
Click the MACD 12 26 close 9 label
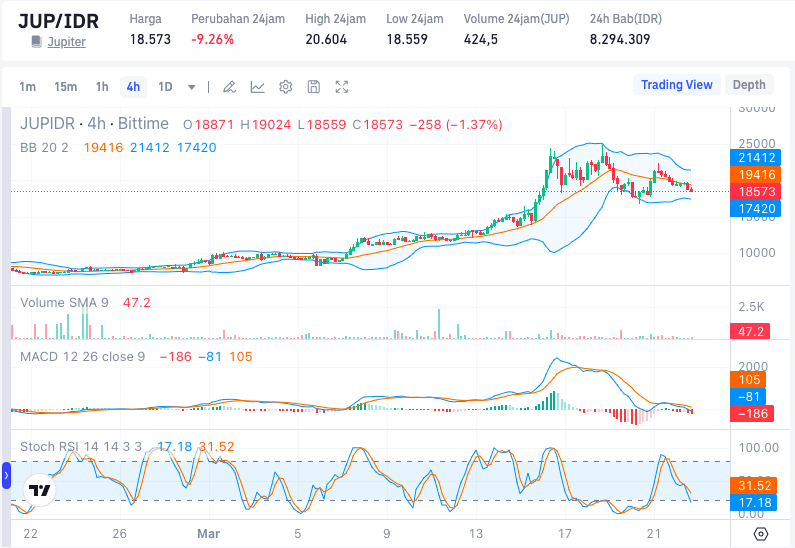pyautogui.click(x=83, y=356)
